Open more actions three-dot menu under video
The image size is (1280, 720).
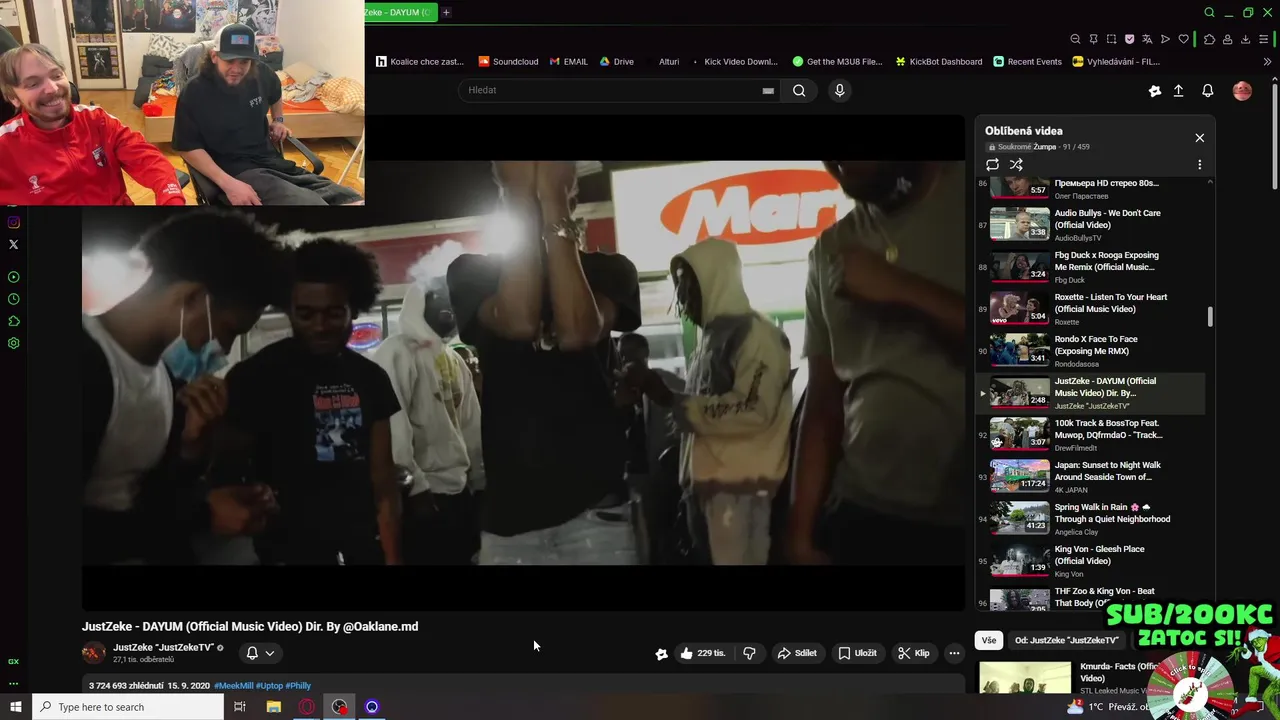(x=954, y=653)
